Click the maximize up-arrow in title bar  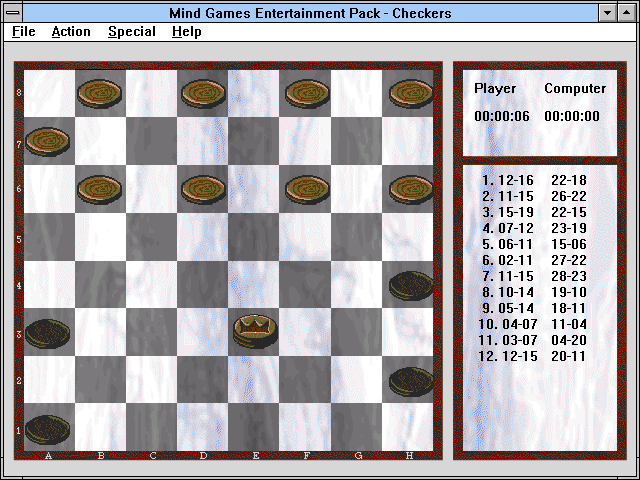[627, 13]
